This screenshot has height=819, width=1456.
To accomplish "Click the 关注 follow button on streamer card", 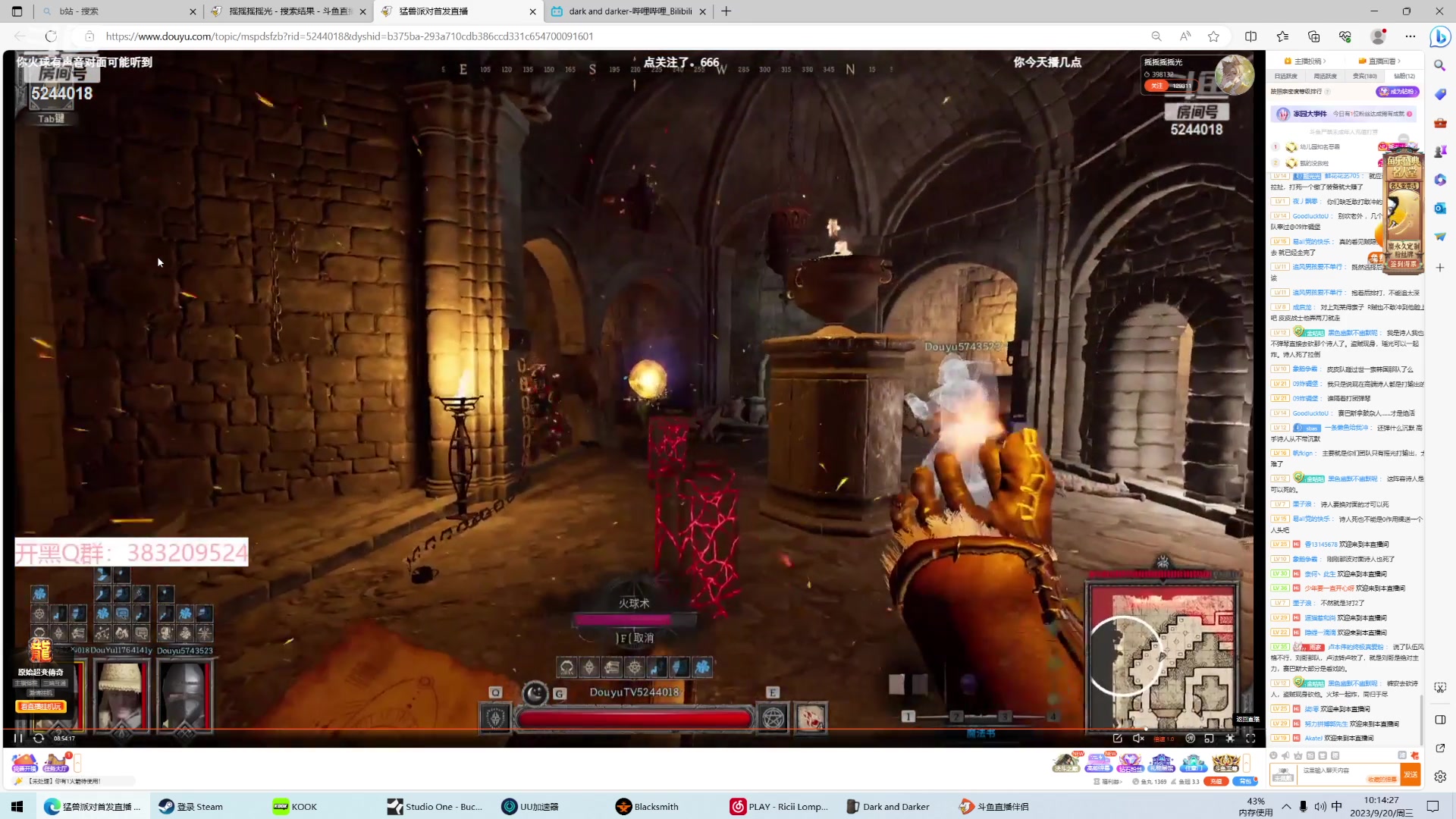I will pyautogui.click(x=1156, y=86).
